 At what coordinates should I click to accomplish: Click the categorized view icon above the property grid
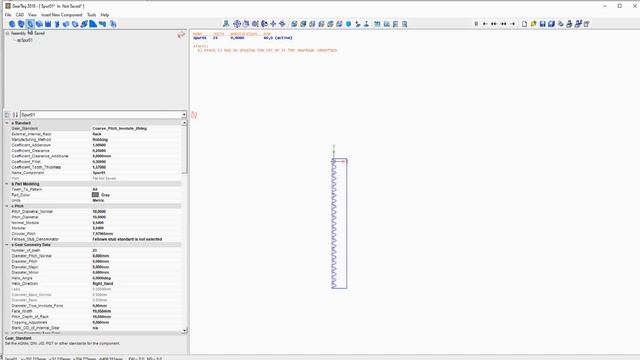click(7, 115)
